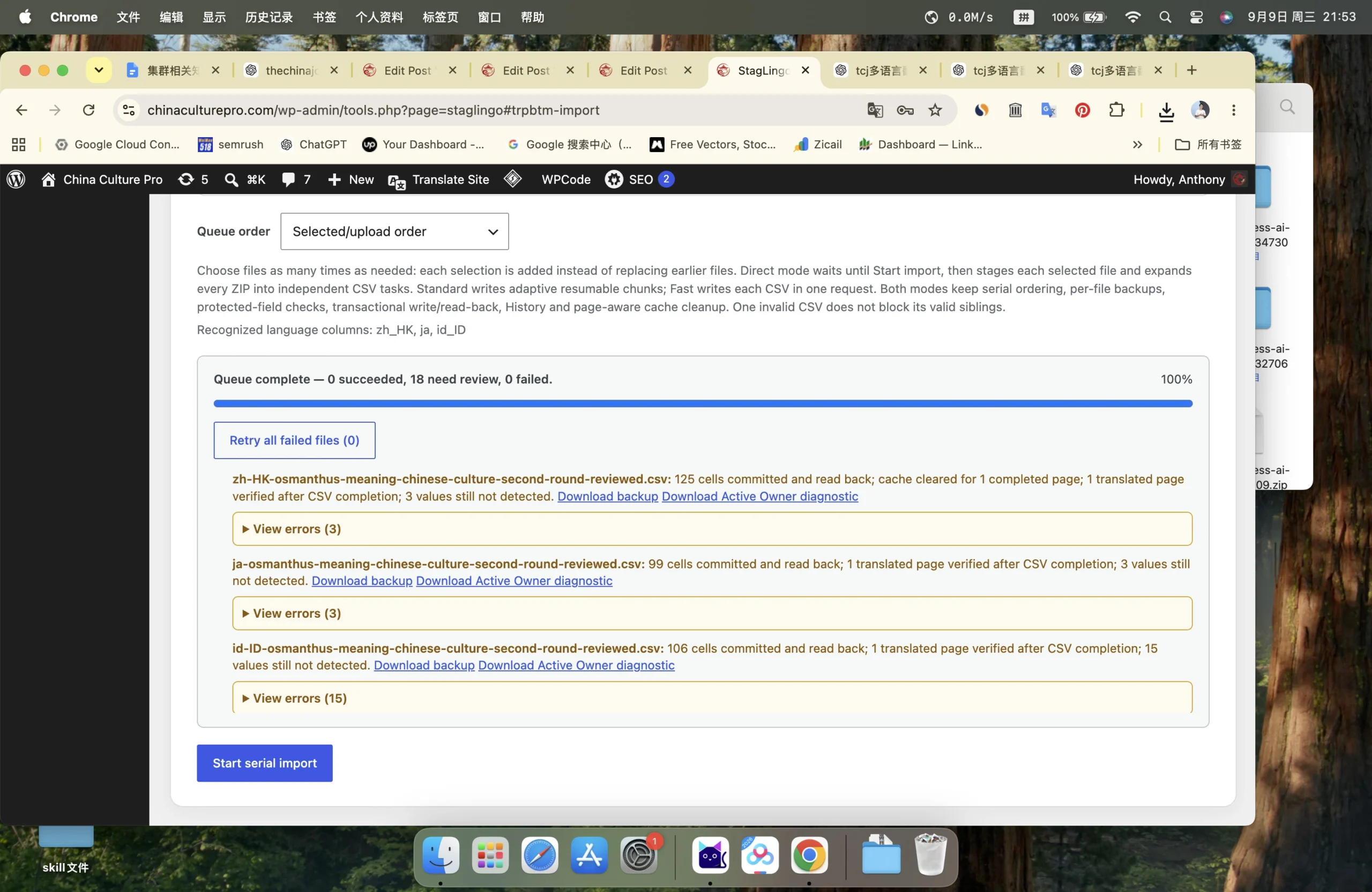This screenshot has height=892, width=1372.
Task: Open the ChatGPT bookmark
Action: [314, 145]
